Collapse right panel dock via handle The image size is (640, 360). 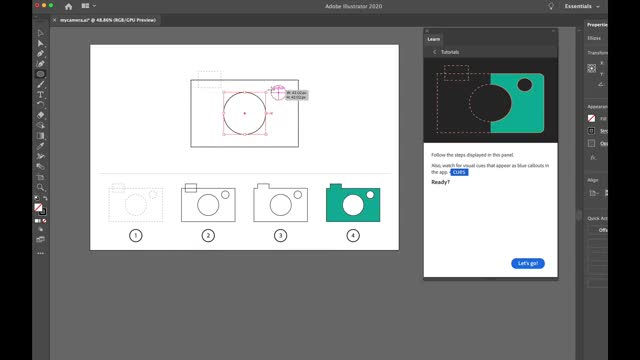click(579, 215)
